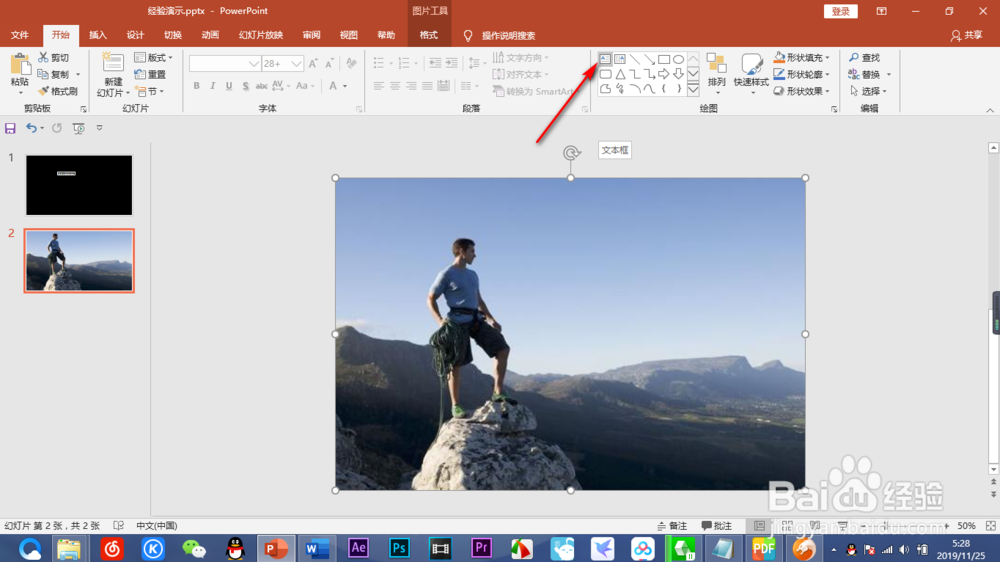Open the File (文件) tab
The image size is (1000, 562).
point(20,35)
